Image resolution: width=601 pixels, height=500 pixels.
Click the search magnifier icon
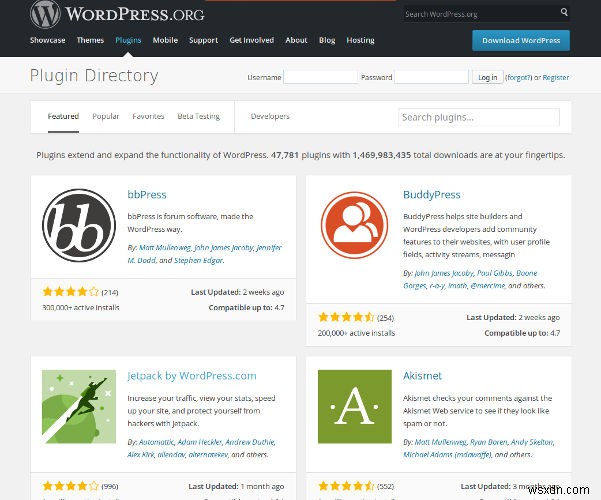click(564, 12)
